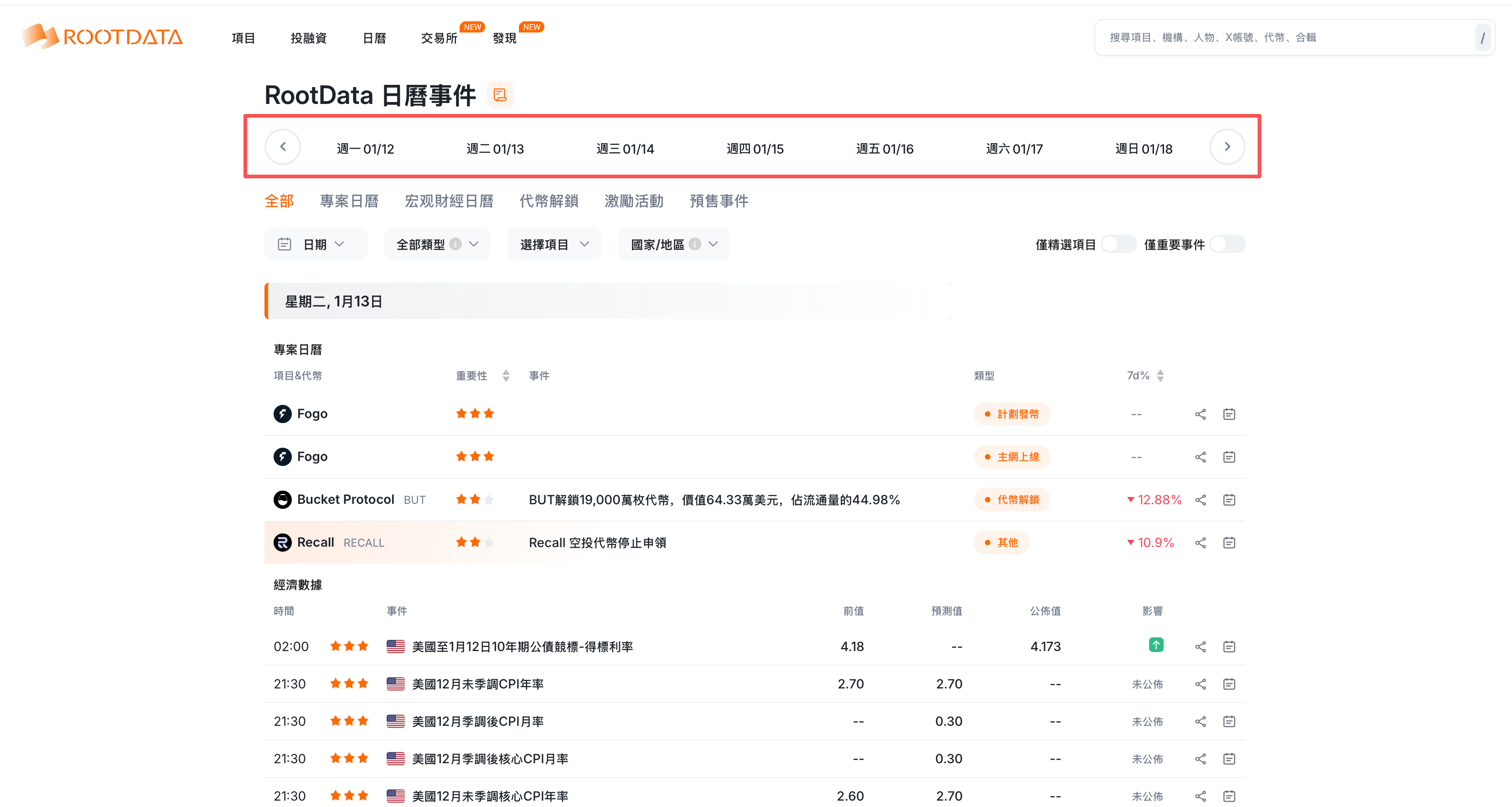
Task: Add the Recall event to your calendar
Action: (x=1229, y=543)
